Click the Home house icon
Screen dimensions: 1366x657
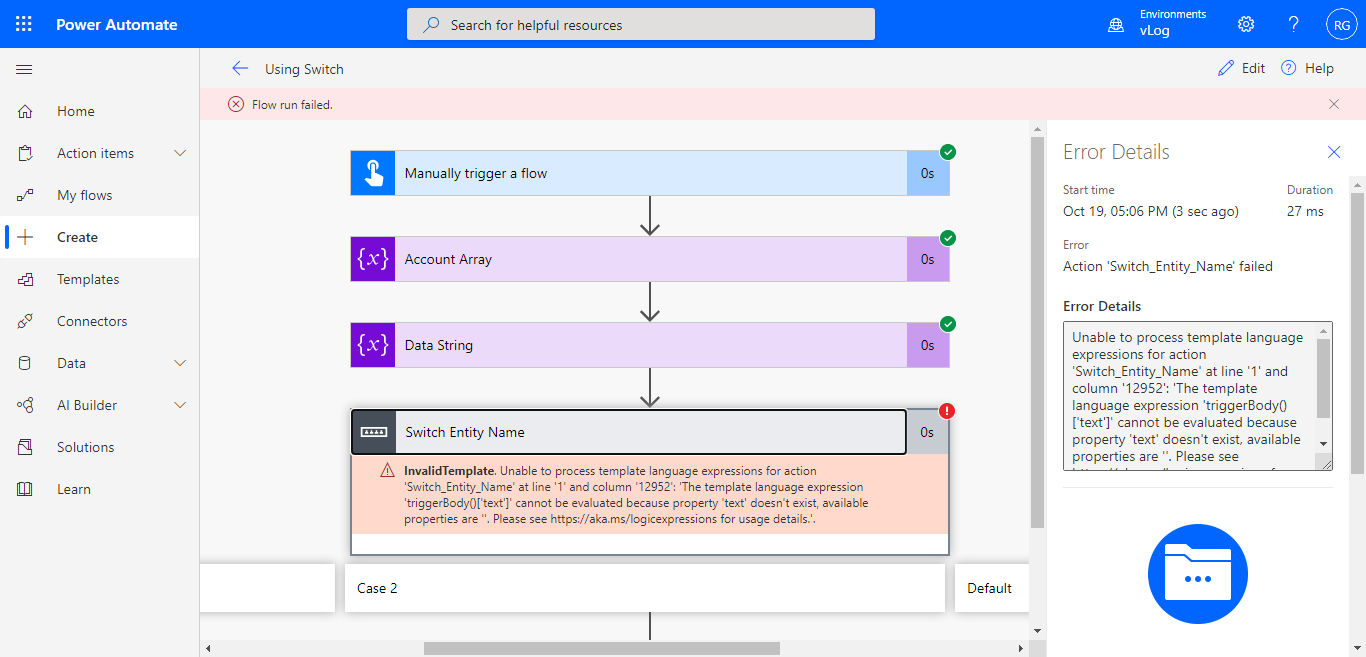point(26,111)
